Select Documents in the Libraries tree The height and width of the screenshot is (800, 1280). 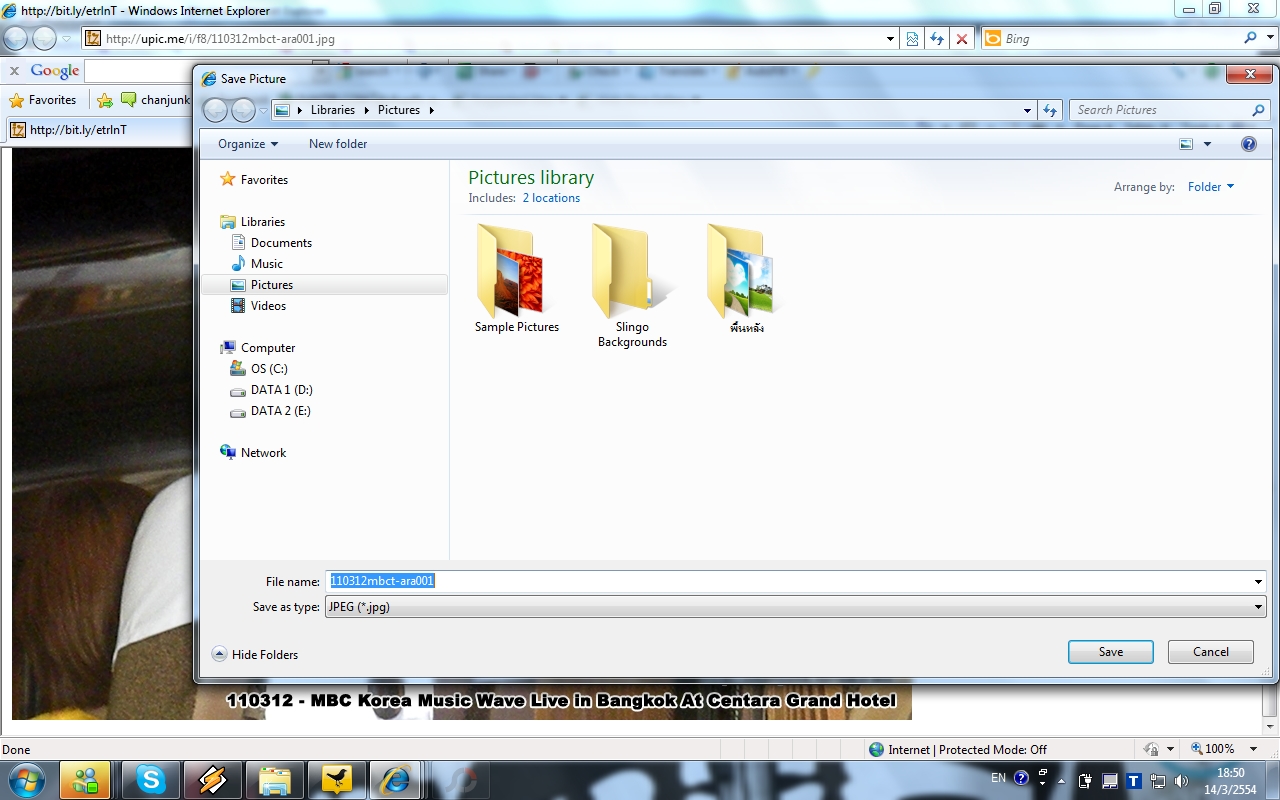pyautogui.click(x=281, y=243)
